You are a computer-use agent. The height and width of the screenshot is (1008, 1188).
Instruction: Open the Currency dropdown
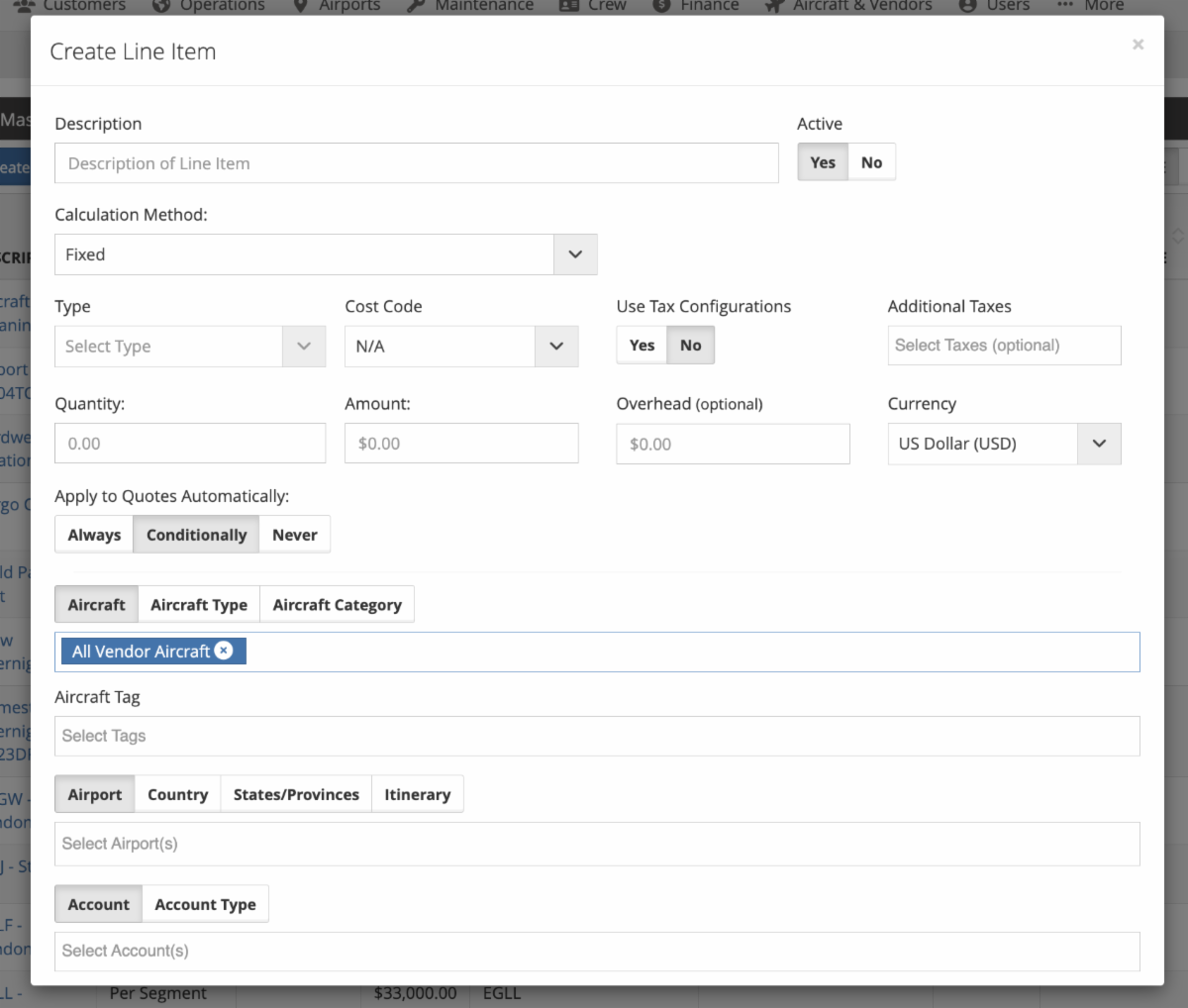1004,444
